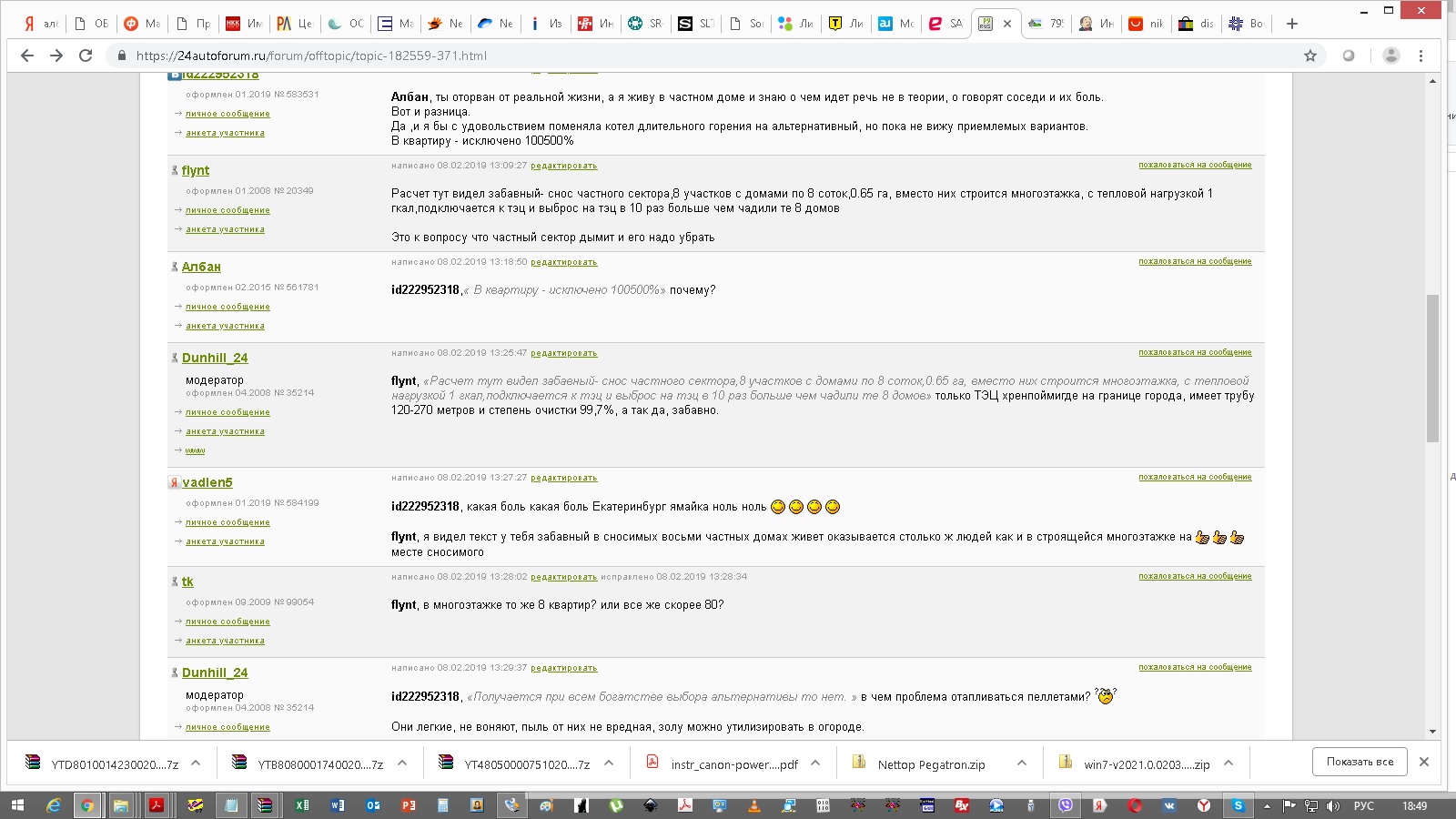Open a new browser tab
Screen dimensions: 1456x819
click(x=1292, y=24)
